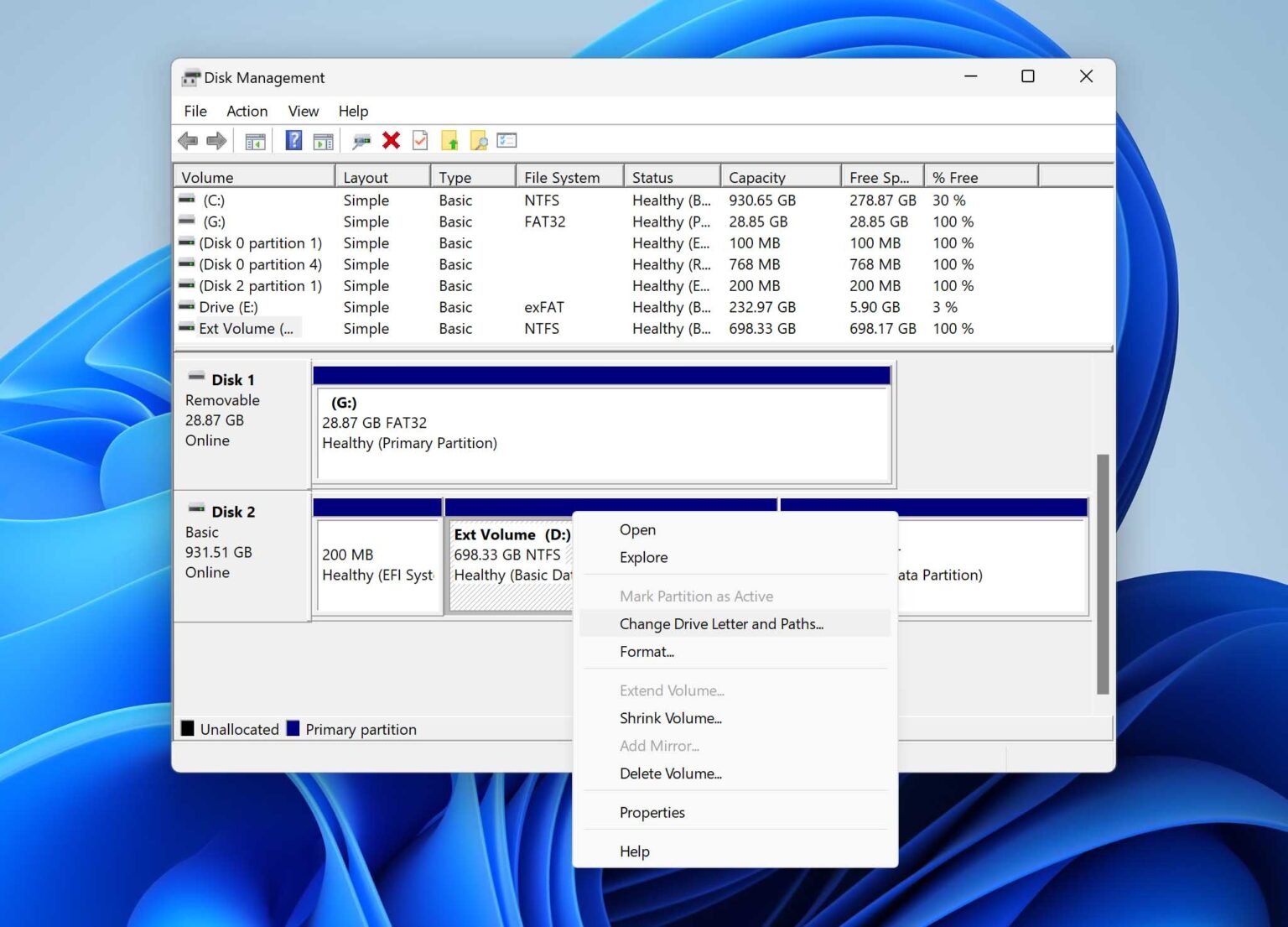Select Format… in context menu
The height and width of the screenshot is (927, 1288).
pyautogui.click(x=735, y=652)
